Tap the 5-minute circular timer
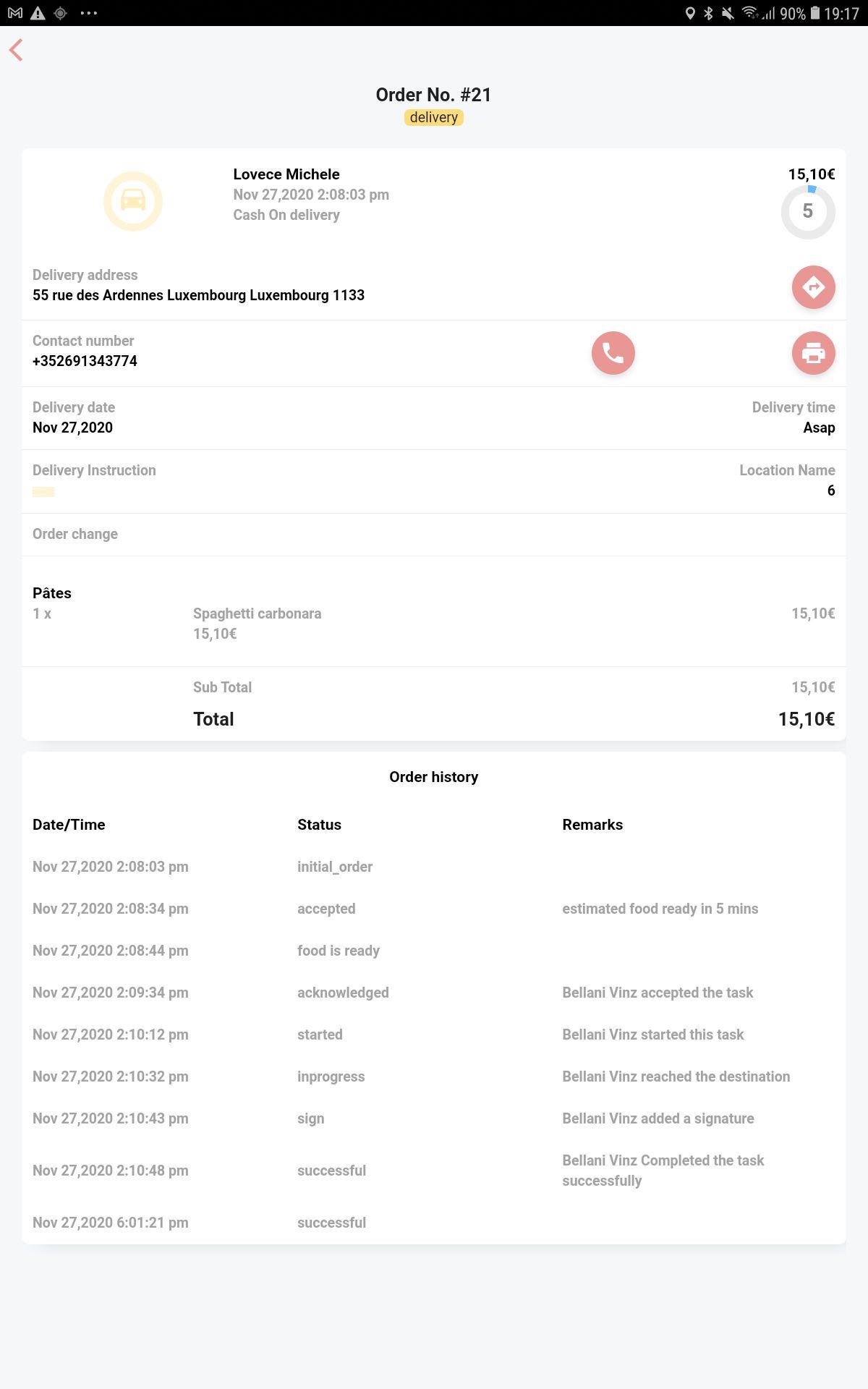The width and height of the screenshot is (868, 1389). coord(808,212)
